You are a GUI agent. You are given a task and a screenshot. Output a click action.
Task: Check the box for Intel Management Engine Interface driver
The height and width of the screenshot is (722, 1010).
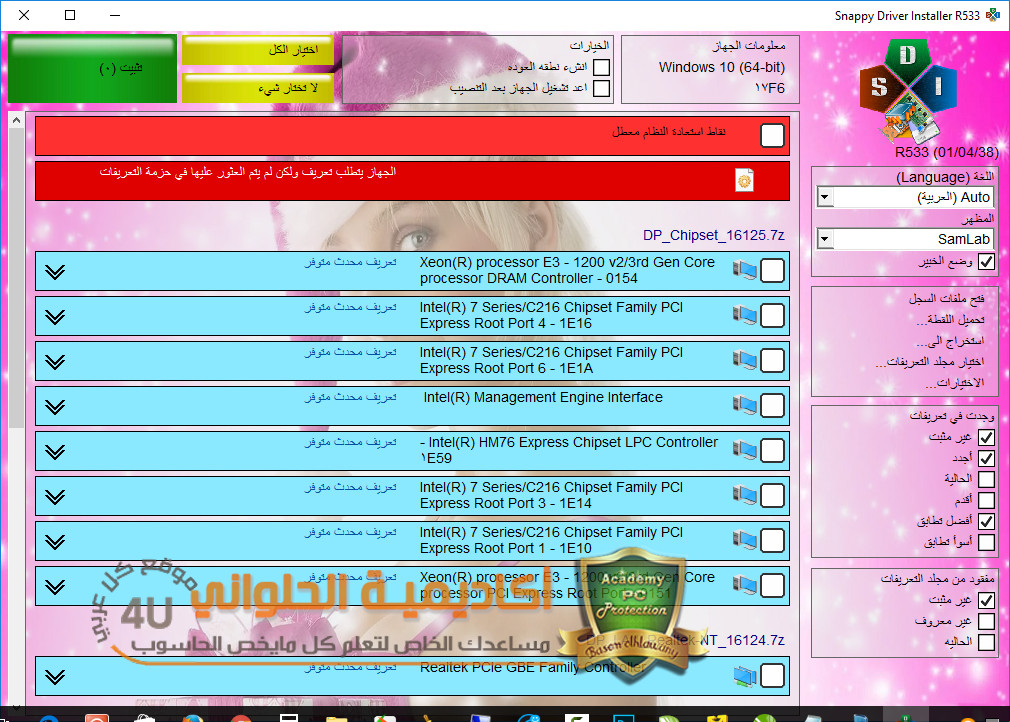(772, 405)
